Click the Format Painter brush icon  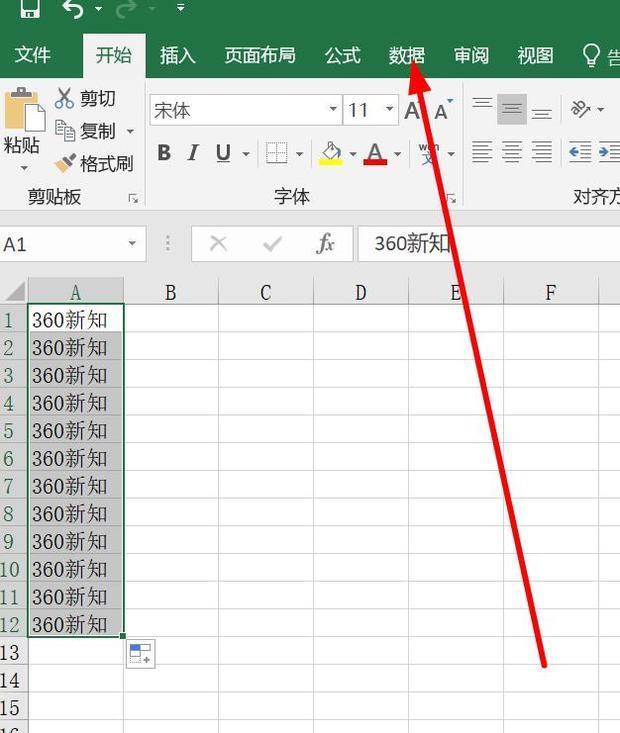tap(65, 163)
